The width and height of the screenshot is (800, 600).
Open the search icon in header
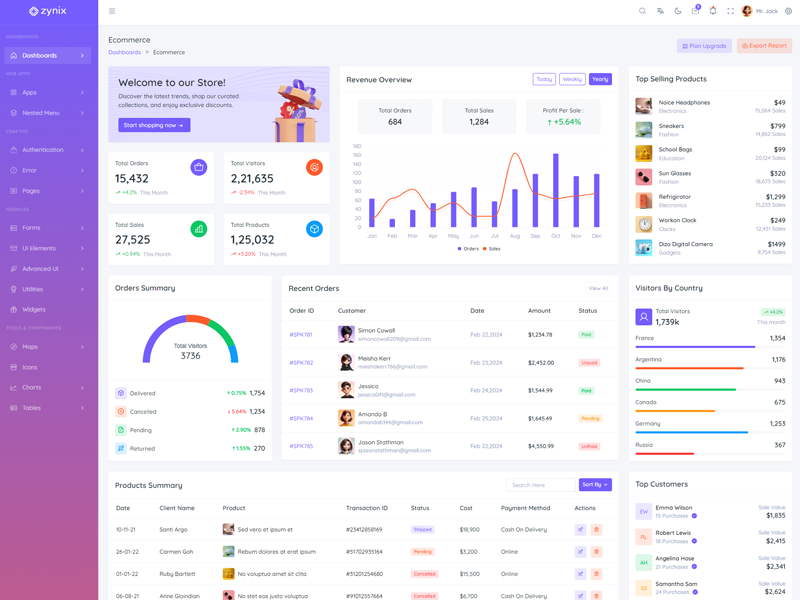click(x=642, y=11)
